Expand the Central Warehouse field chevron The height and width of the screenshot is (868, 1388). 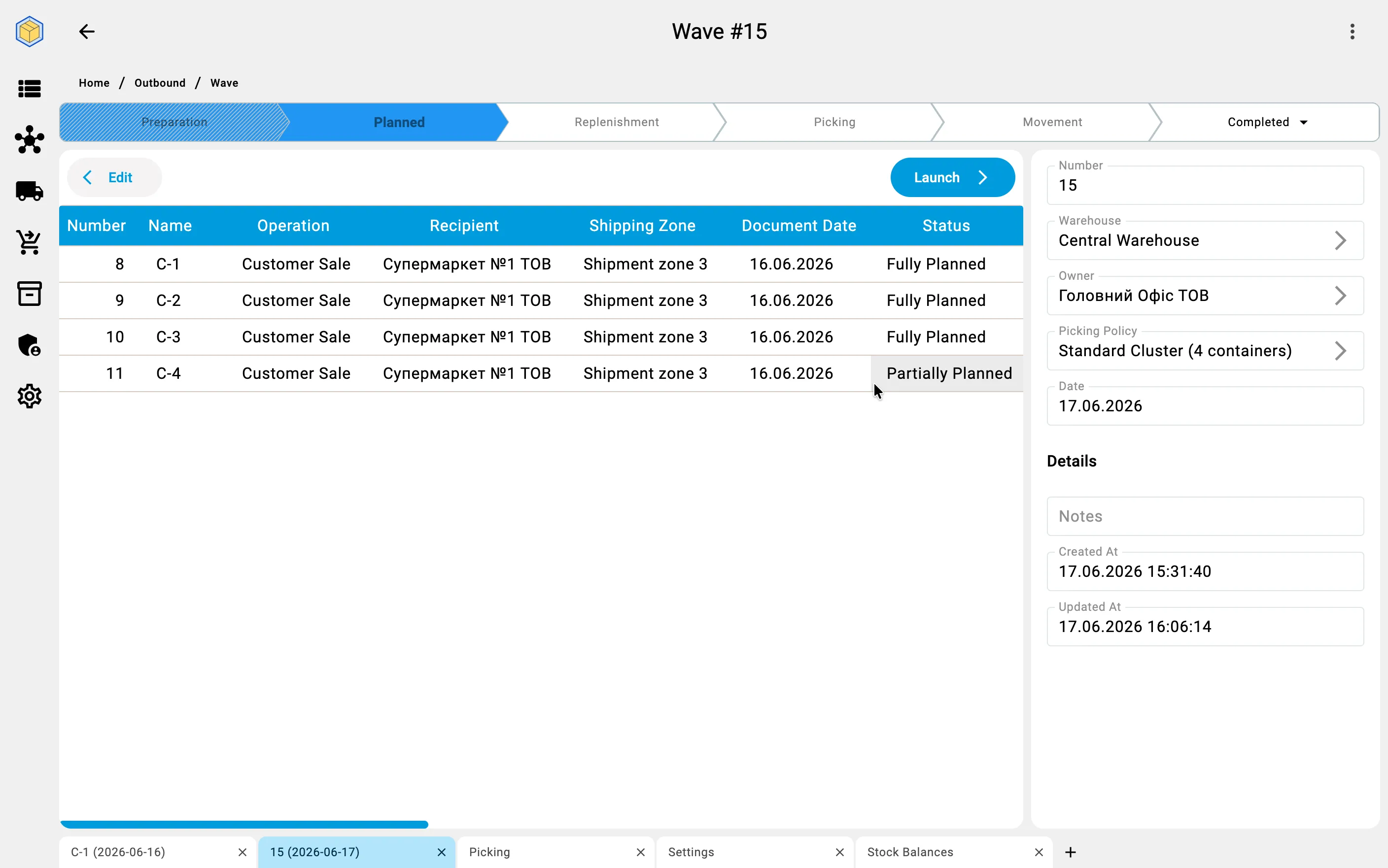pyautogui.click(x=1340, y=240)
